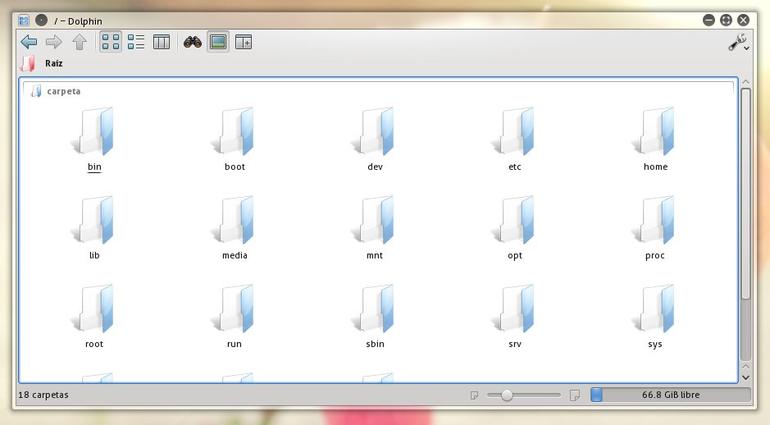
Task: Select the opt folder
Action: point(515,227)
